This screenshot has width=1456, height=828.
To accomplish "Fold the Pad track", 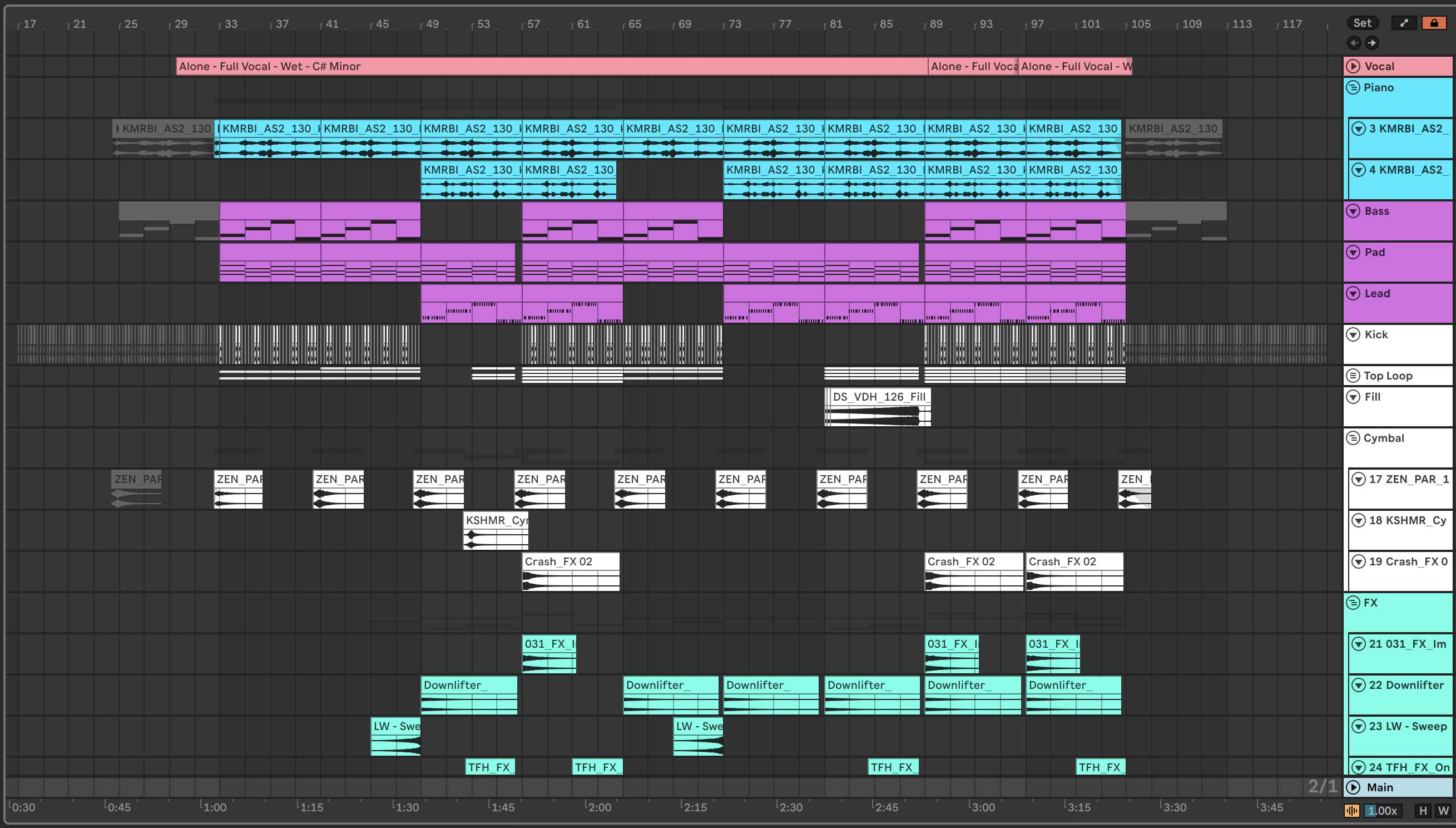I will click(1353, 252).
